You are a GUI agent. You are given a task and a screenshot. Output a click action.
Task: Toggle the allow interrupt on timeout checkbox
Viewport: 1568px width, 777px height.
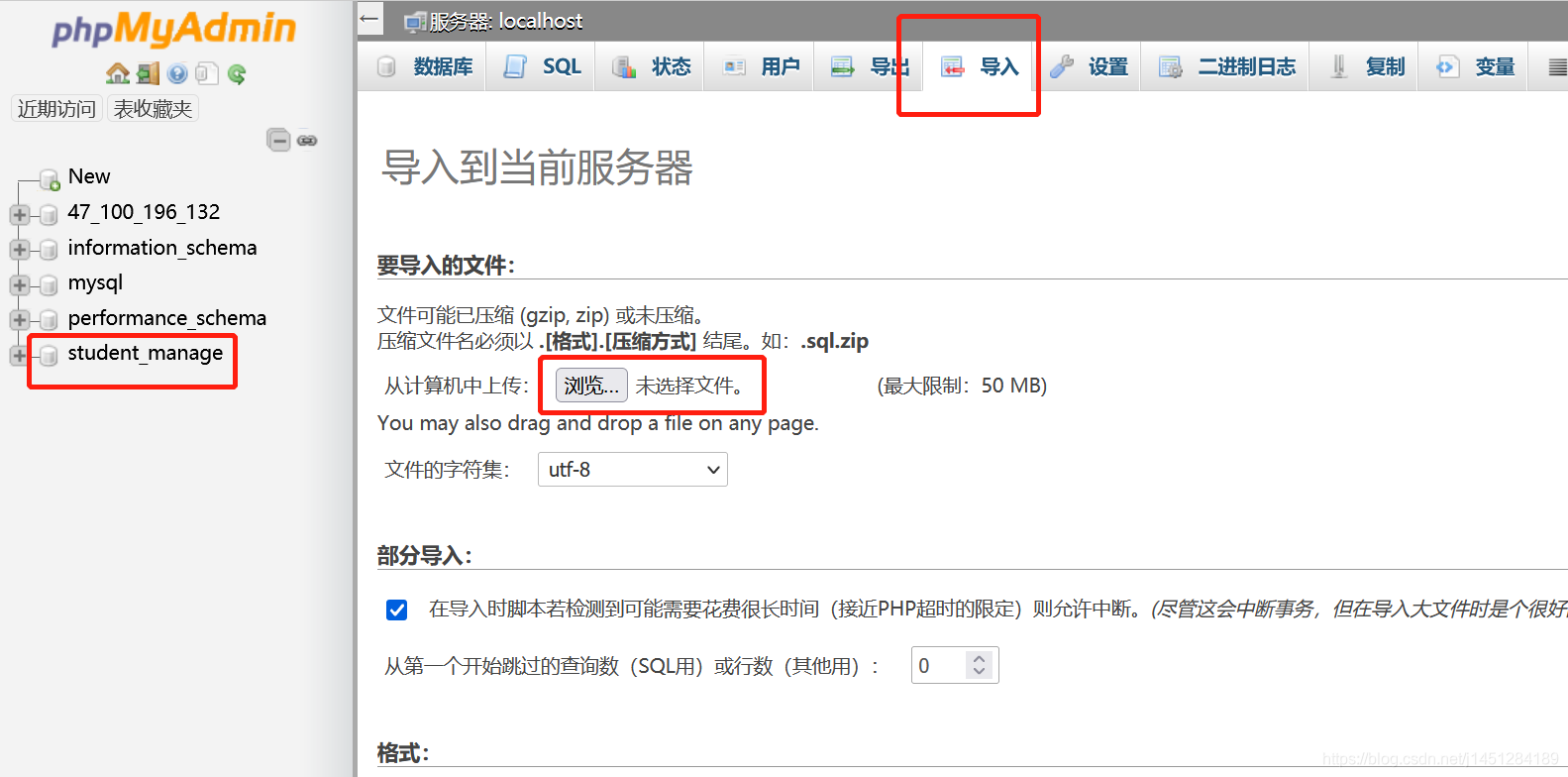tap(397, 610)
